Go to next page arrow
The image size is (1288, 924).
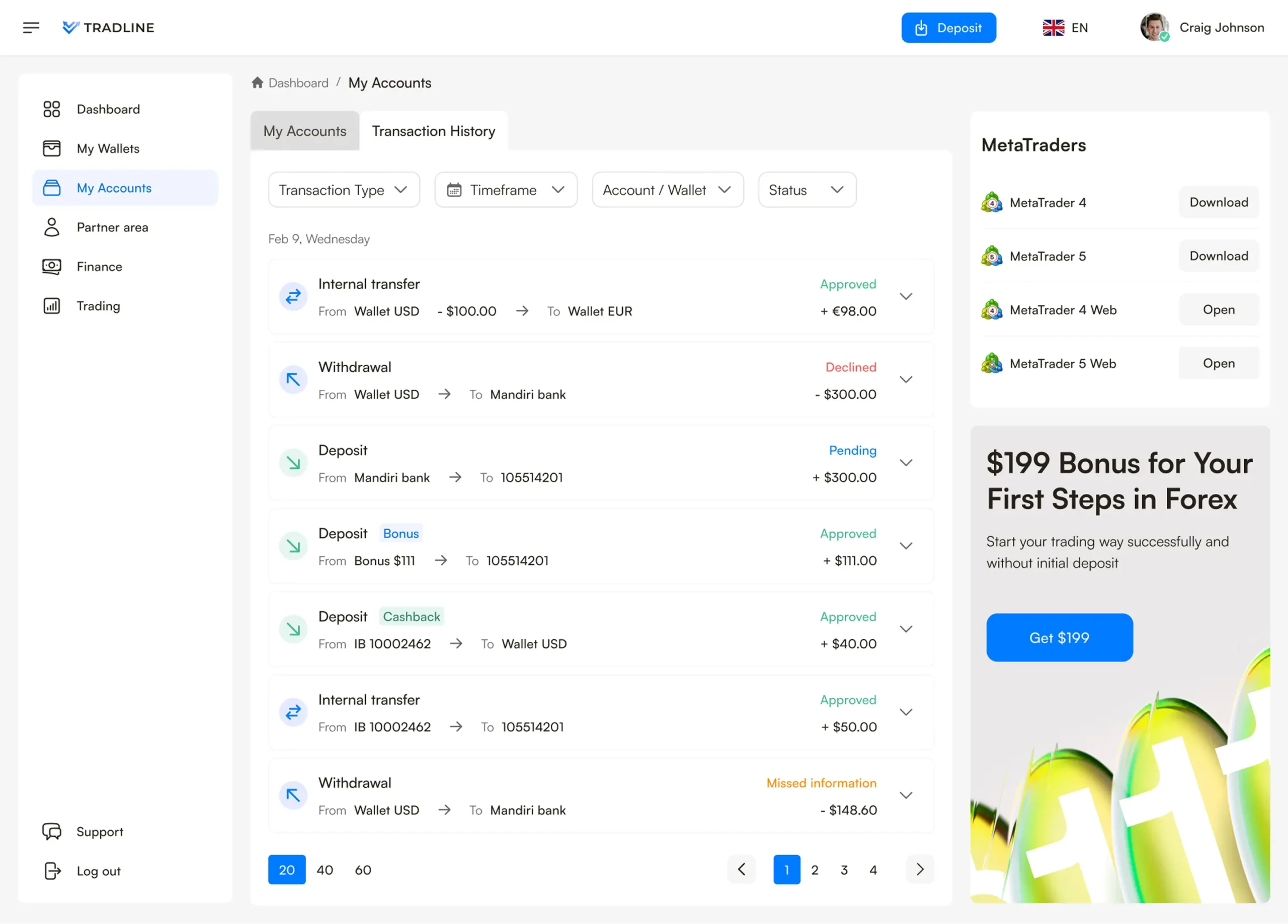click(920, 870)
